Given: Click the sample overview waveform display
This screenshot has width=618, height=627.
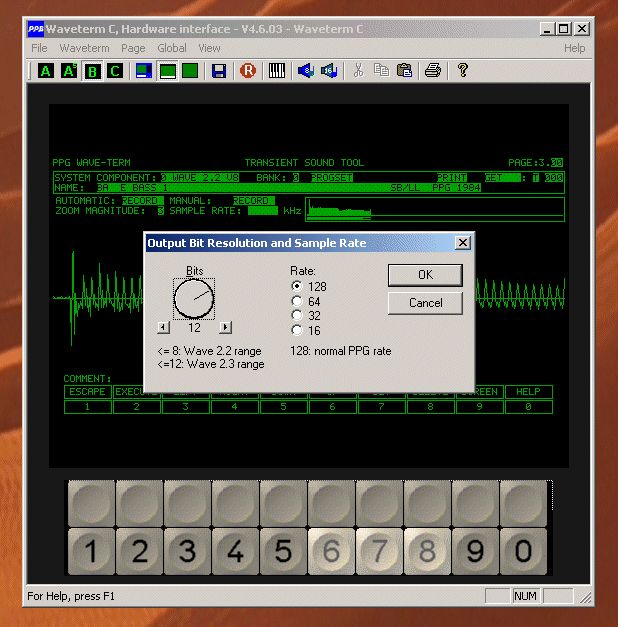Looking at the screenshot, I should click(x=435, y=210).
